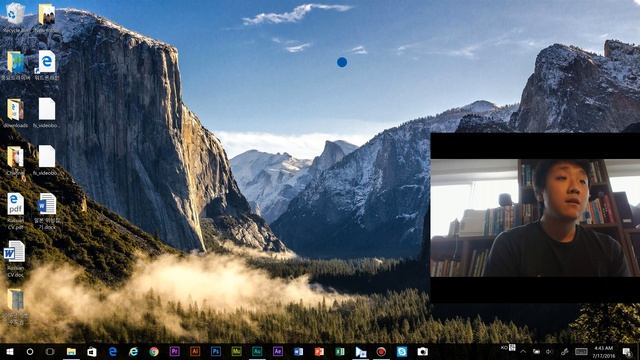Image resolution: width=640 pixels, height=360 pixels.
Task: Click the webcam video overlay window
Action: pyautogui.click(x=535, y=218)
